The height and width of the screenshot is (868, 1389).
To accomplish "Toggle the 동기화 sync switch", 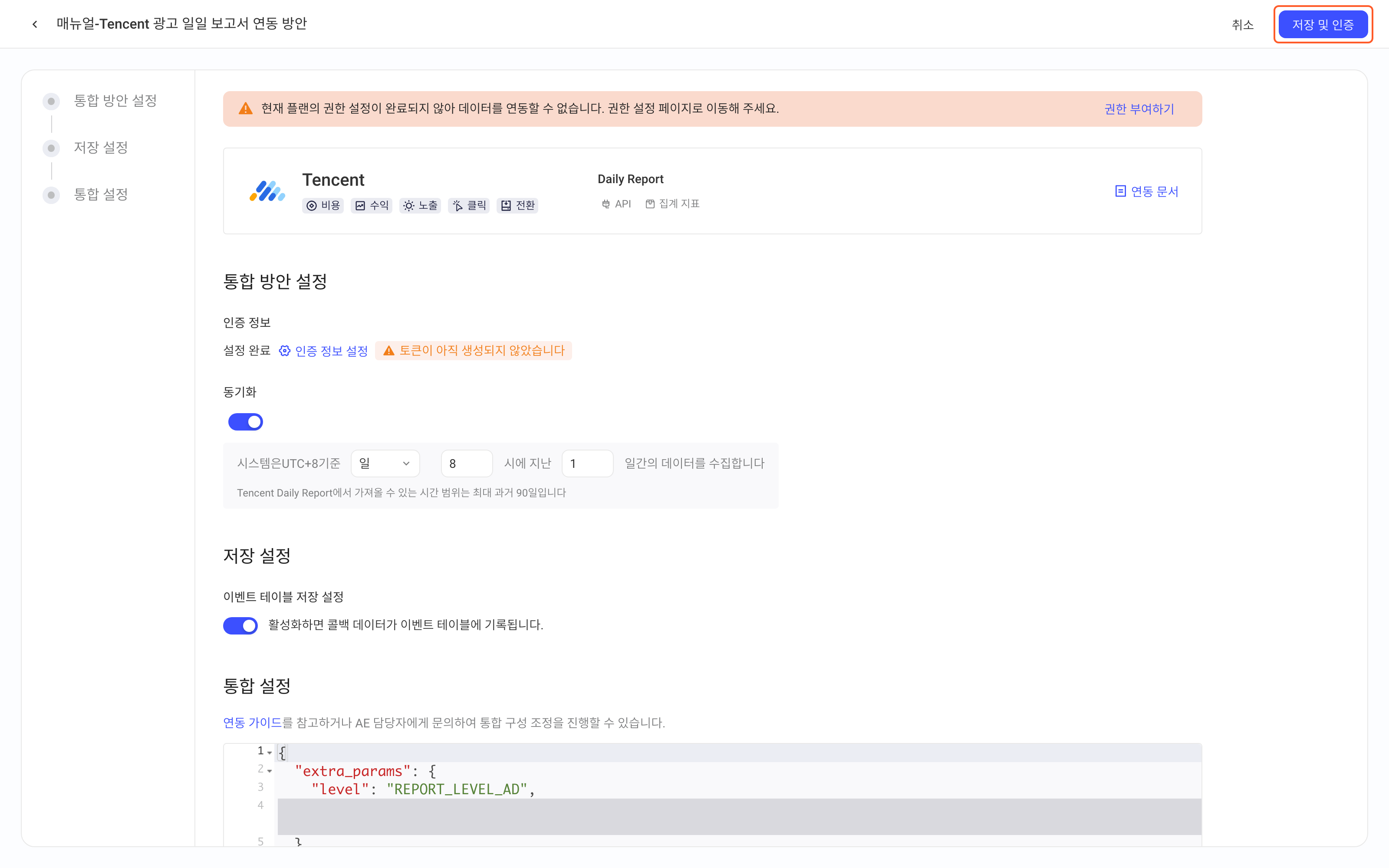I will pyautogui.click(x=246, y=422).
